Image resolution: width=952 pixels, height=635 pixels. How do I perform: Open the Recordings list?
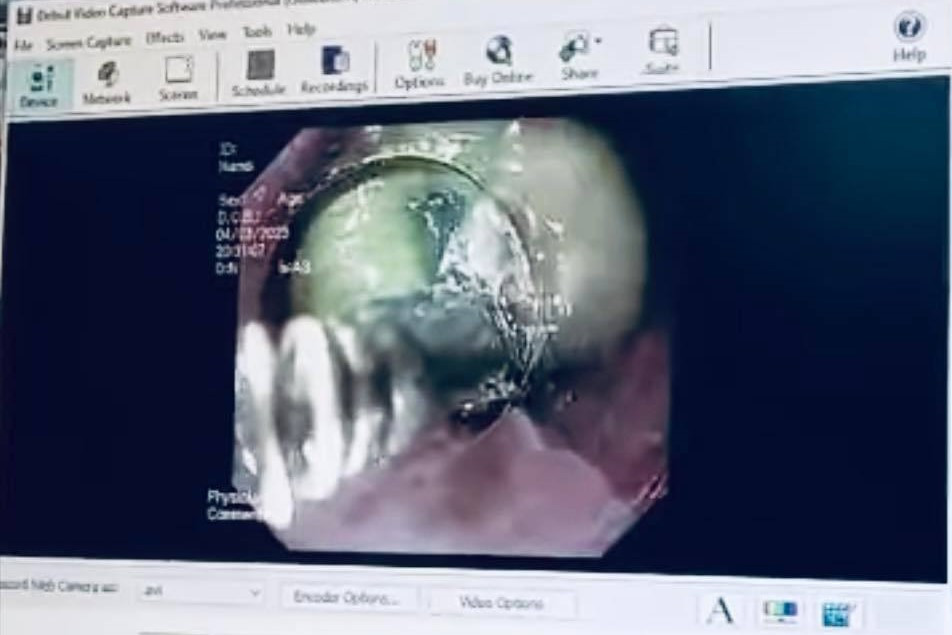tap(334, 69)
